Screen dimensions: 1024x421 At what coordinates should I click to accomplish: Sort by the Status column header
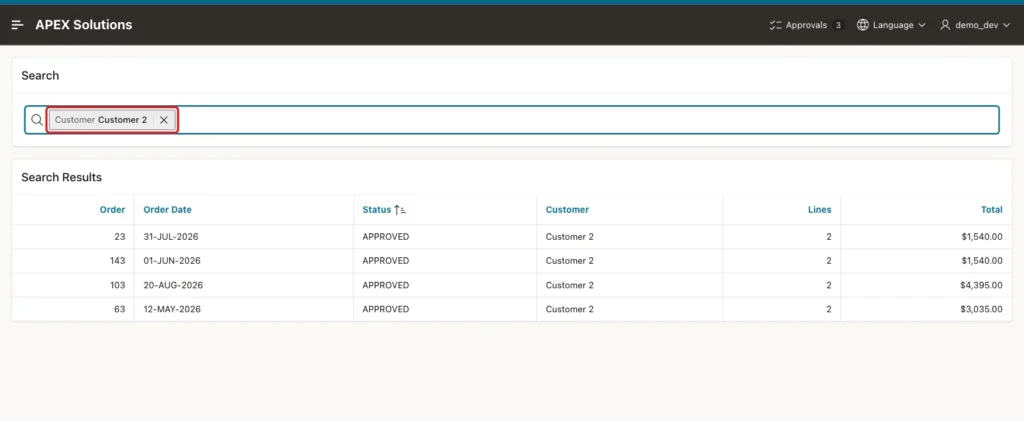click(376, 210)
